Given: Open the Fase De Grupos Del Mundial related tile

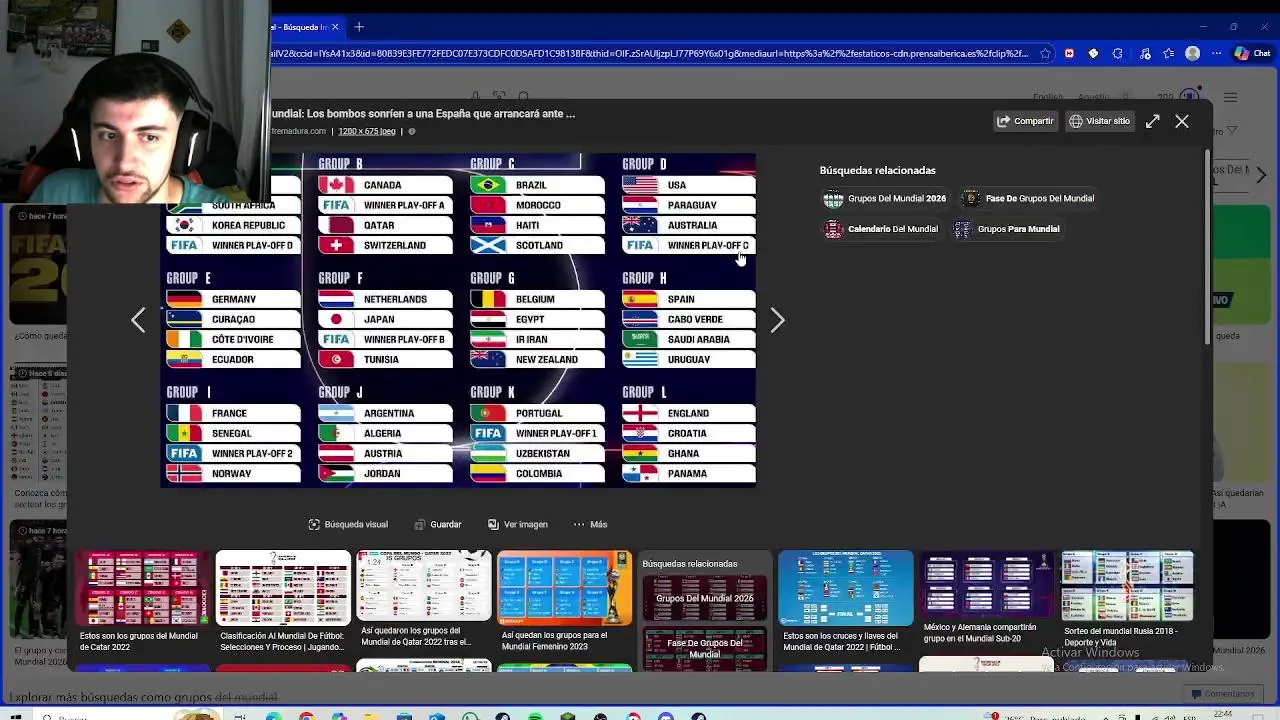Looking at the screenshot, I should click(x=705, y=648).
